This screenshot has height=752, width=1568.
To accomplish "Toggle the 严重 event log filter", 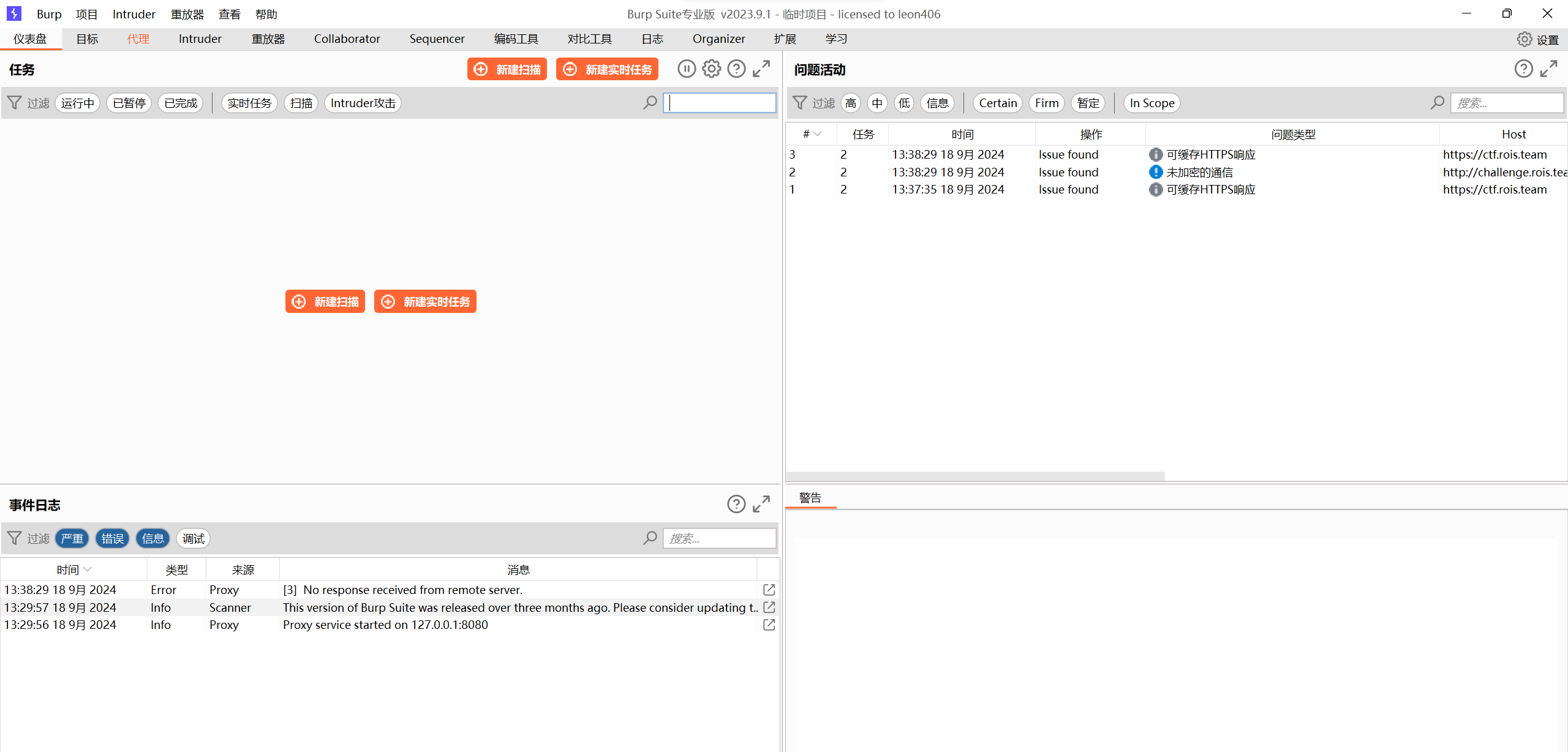I will (x=72, y=539).
